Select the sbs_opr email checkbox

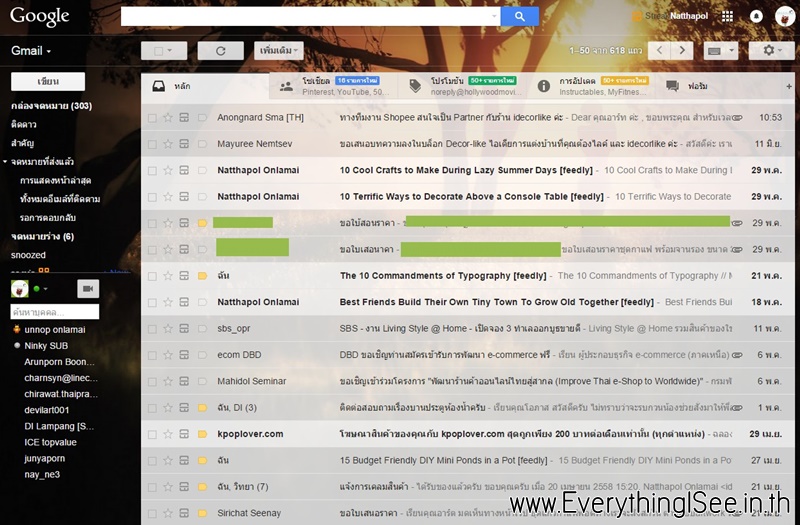pos(152,329)
